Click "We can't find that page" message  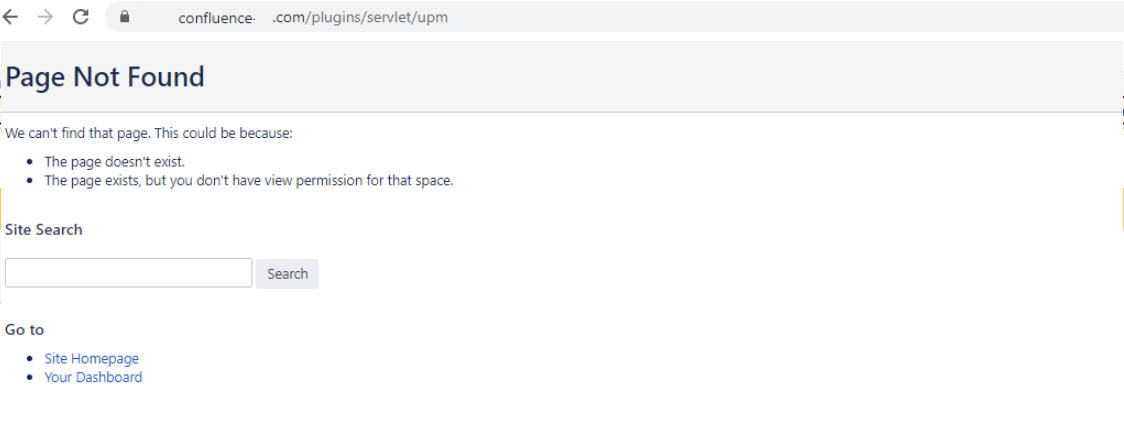click(x=148, y=133)
